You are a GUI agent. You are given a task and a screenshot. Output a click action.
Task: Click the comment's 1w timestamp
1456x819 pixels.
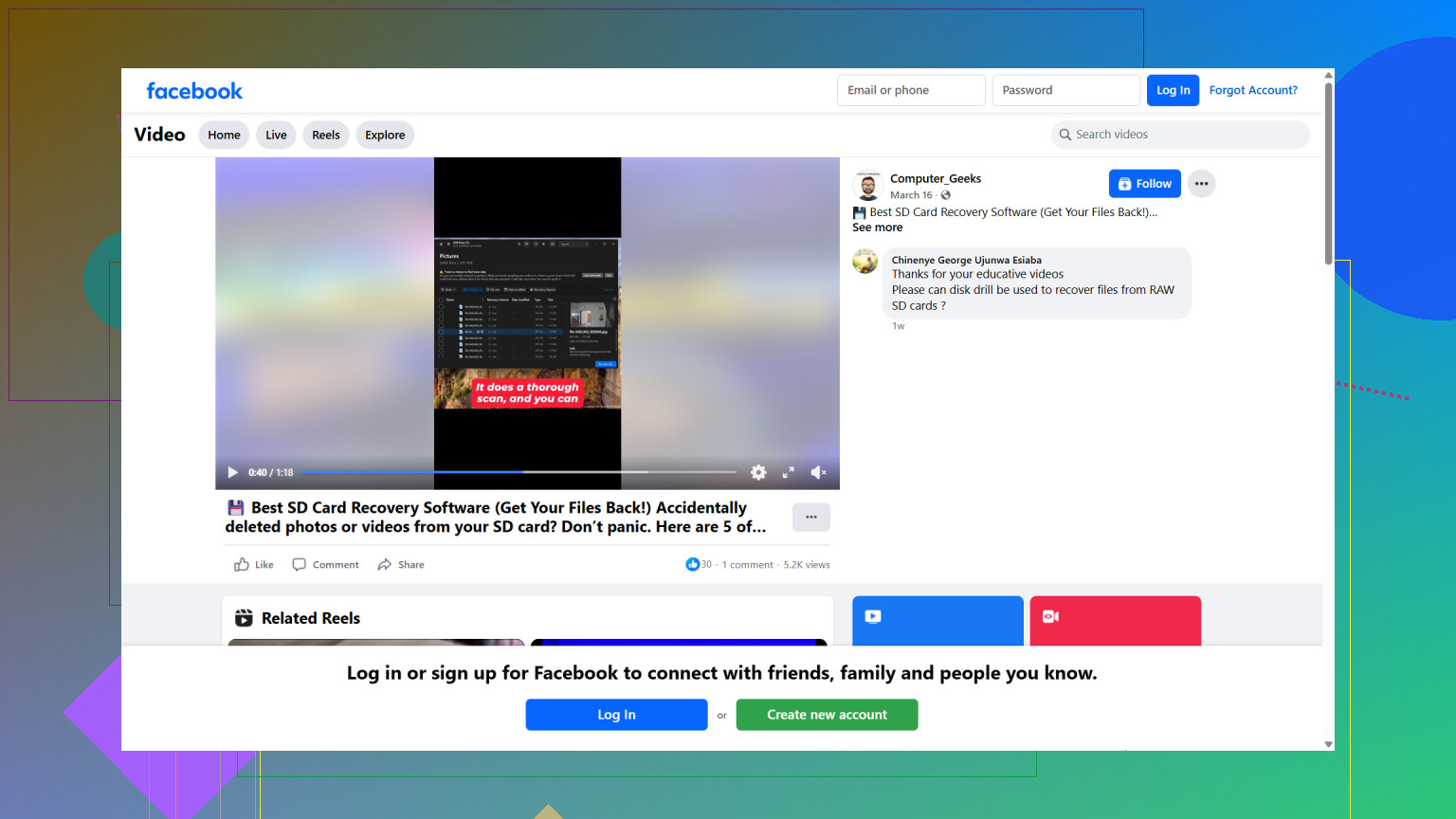click(899, 326)
